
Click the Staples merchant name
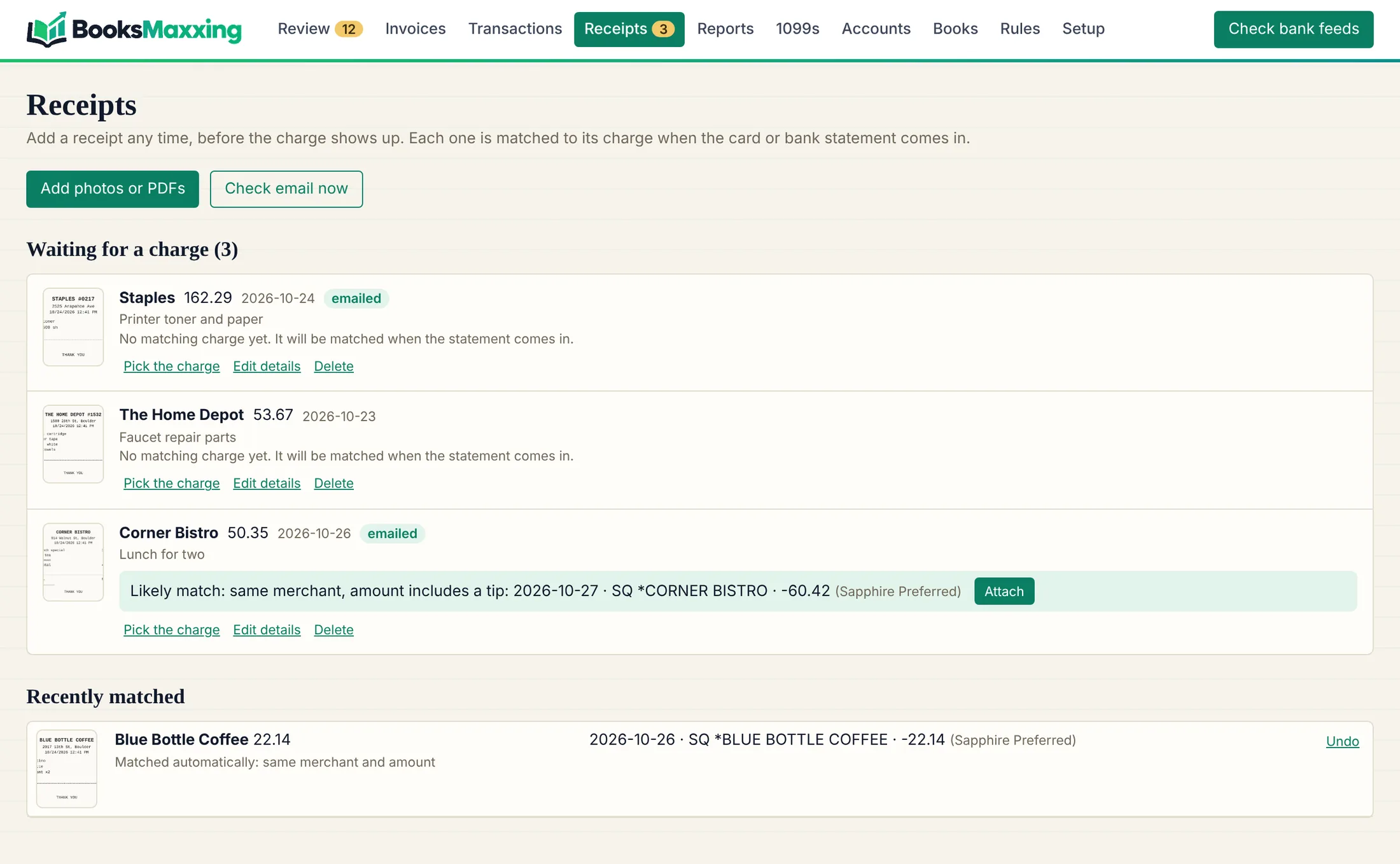click(147, 298)
